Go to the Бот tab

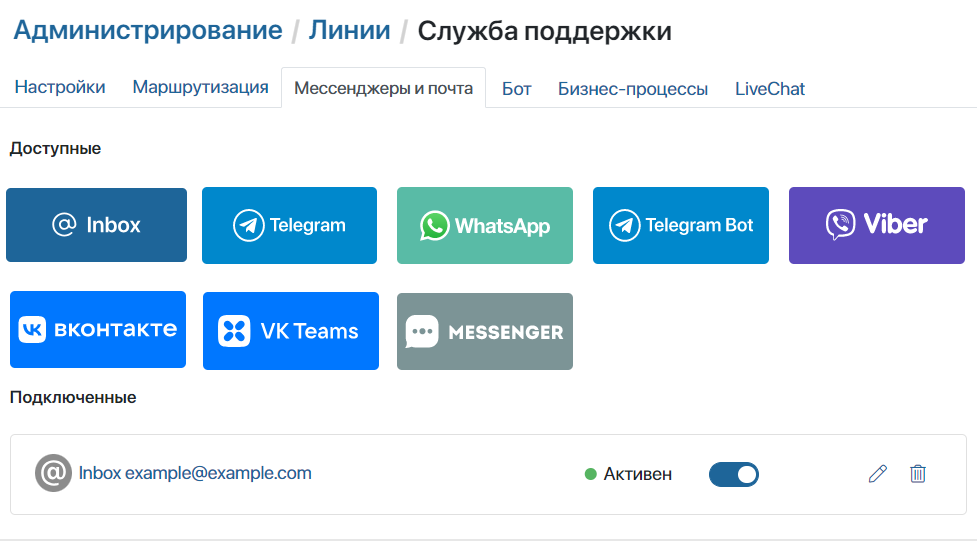coord(517,89)
